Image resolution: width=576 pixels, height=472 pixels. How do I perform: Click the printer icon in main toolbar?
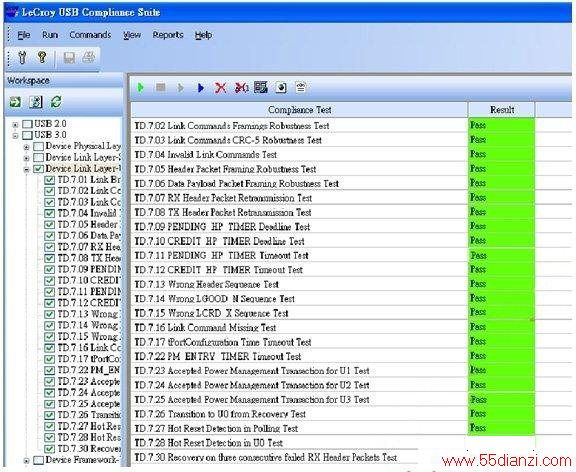click(89, 57)
